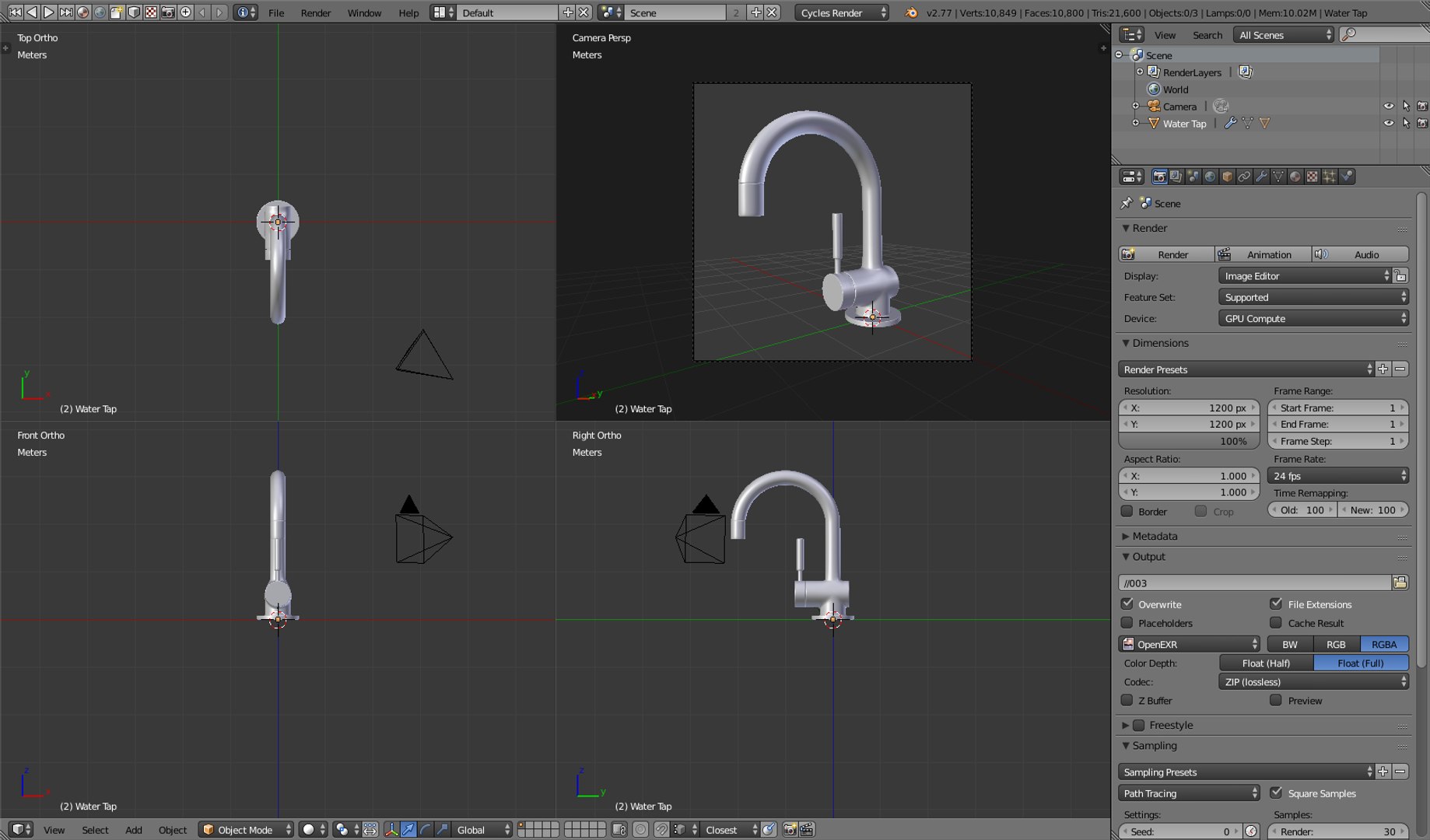Viewport: 1430px width, 840px height.
Task: Click the rotate manipulator arc icon
Action: click(x=426, y=830)
